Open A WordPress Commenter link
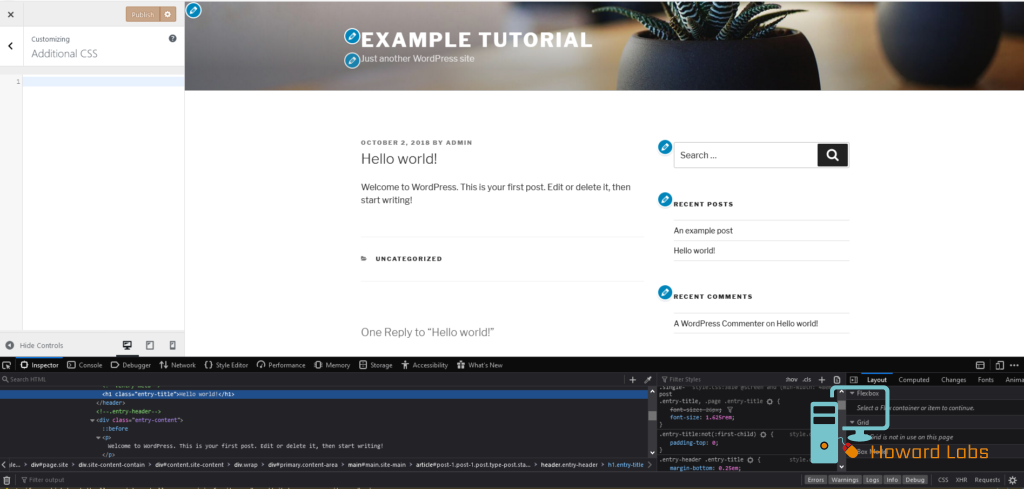This screenshot has width=1024, height=489. (x=719, y=323)
